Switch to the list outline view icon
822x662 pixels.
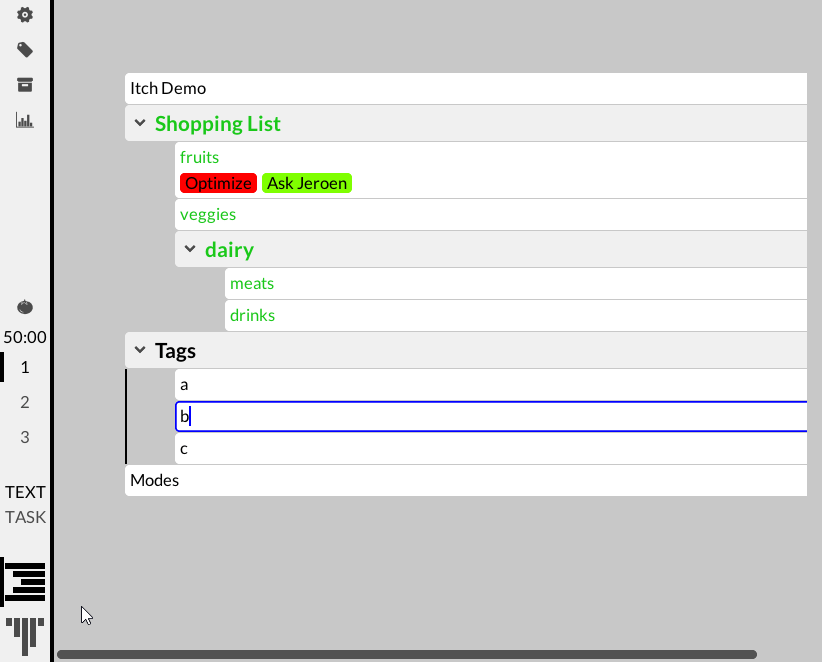coord(25,582)
